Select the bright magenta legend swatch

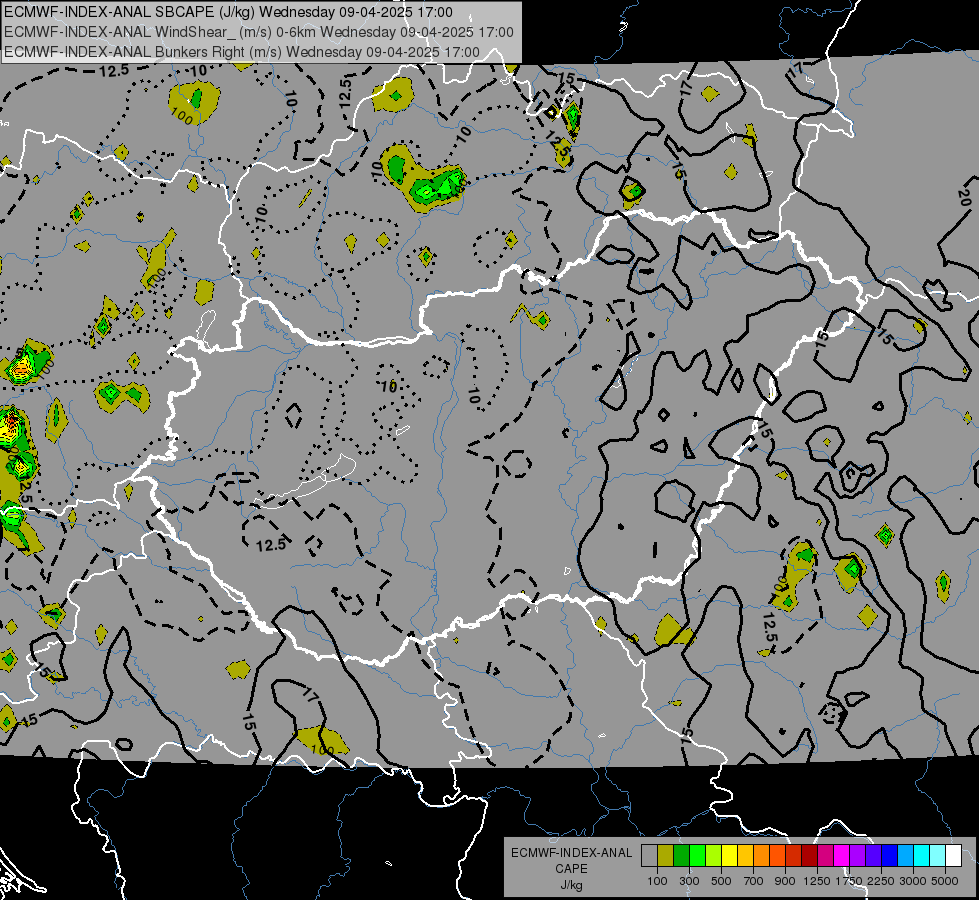tap(842, 856)
